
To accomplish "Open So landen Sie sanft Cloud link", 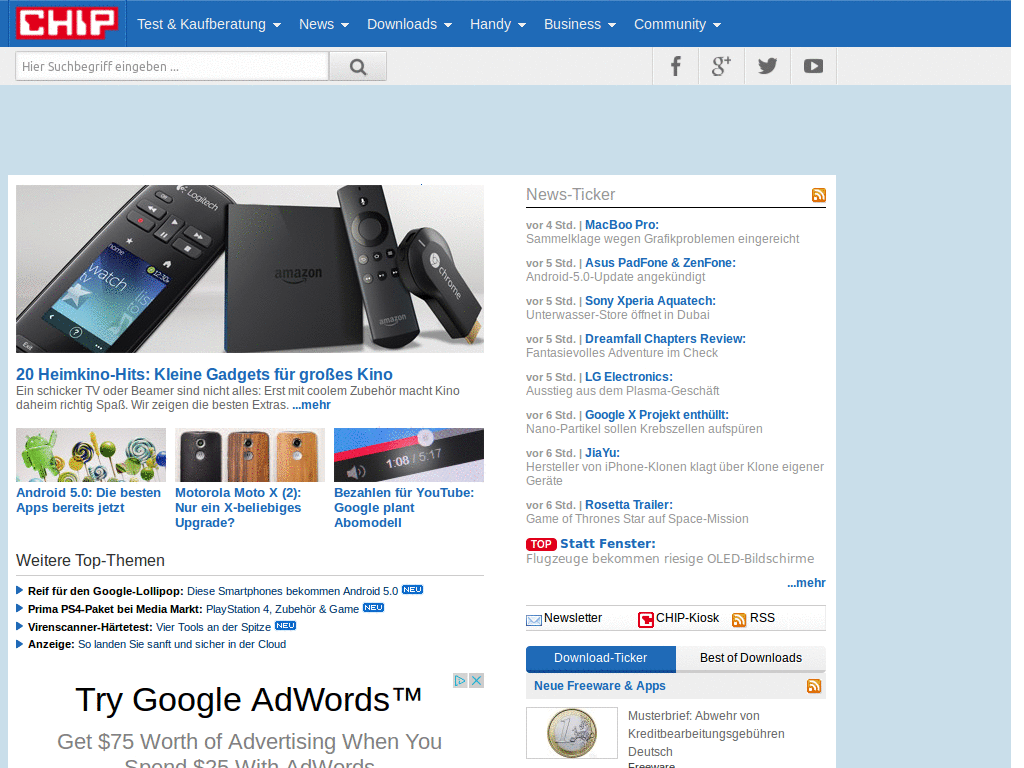I will point(182,644).
